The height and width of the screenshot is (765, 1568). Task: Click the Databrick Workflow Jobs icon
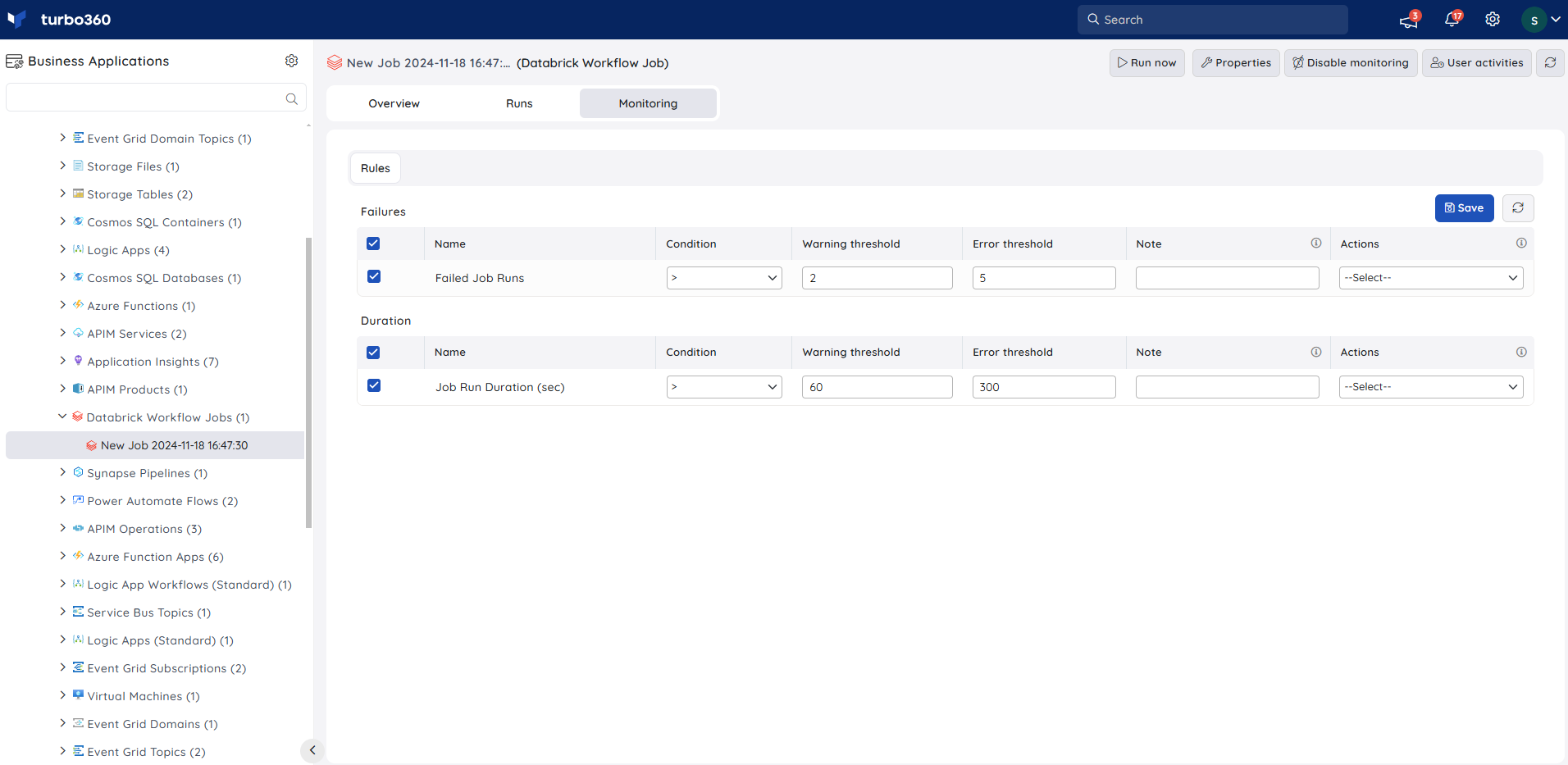tap(77, 417)
